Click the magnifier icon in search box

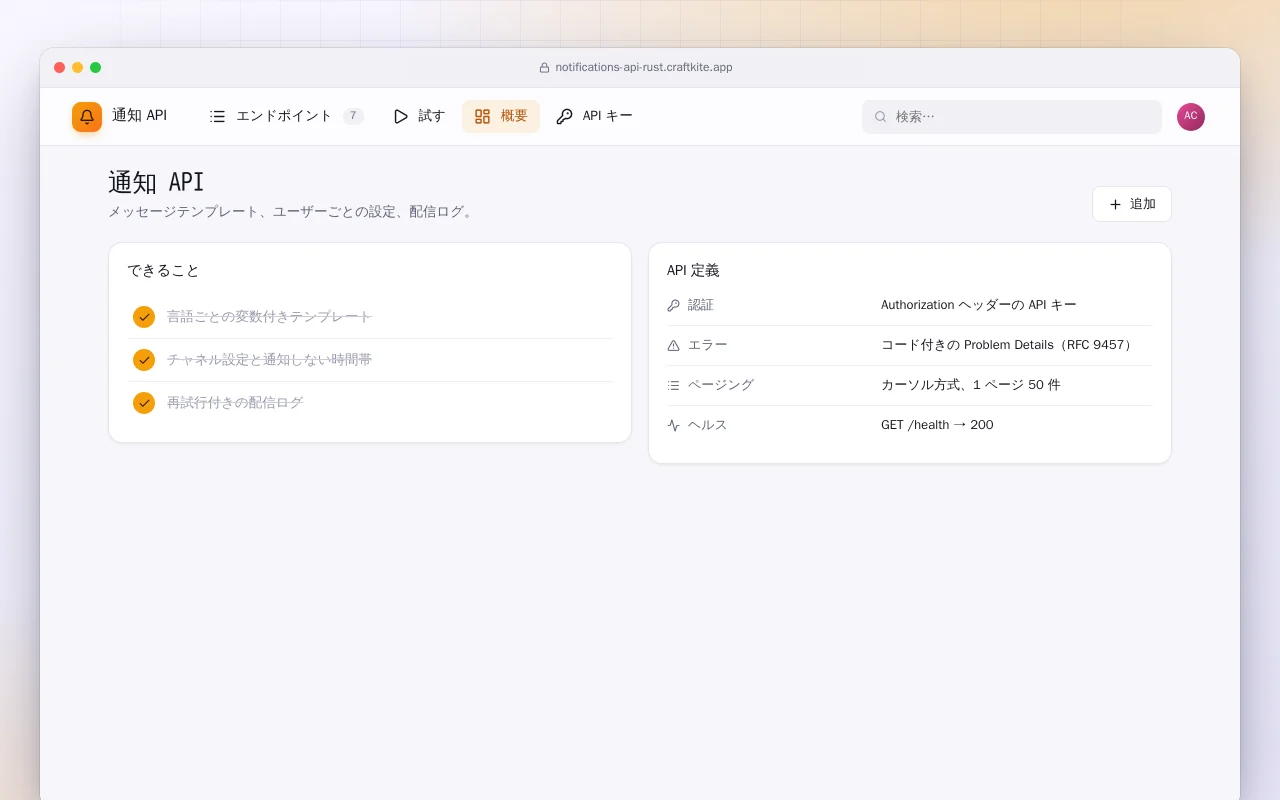point(881,117)
